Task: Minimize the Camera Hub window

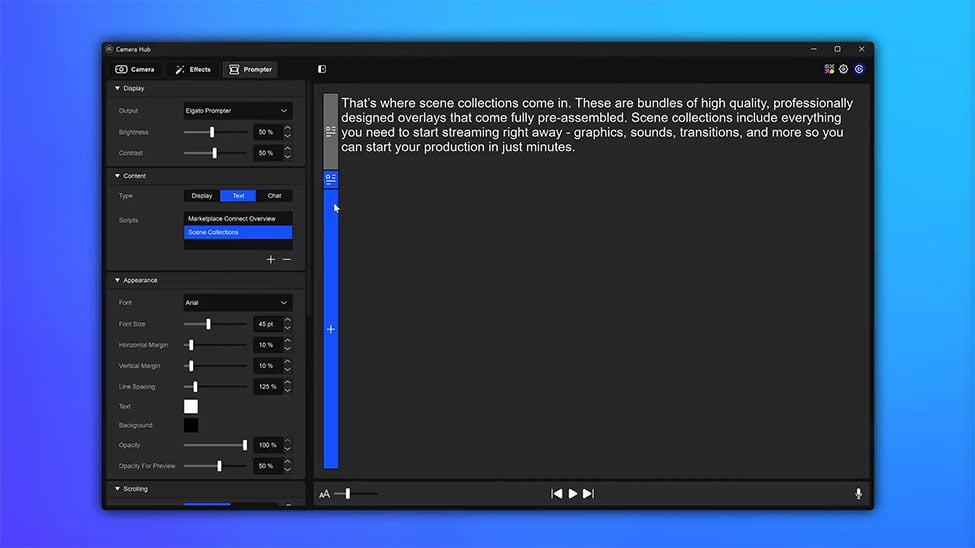Action: (x=813, y=49)
